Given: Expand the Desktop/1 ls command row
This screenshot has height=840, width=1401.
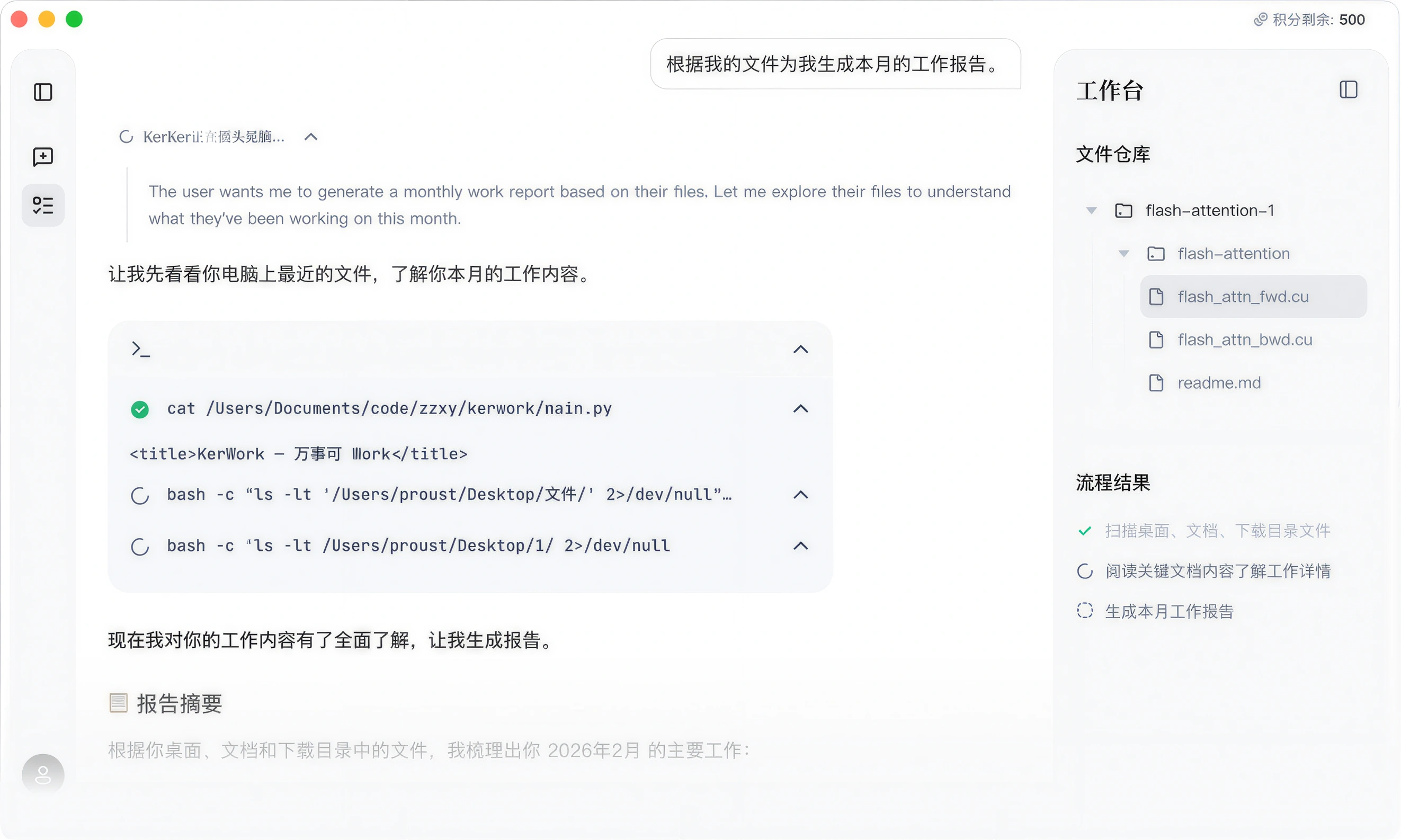Looking at the screenshot, I should (800, 546).
